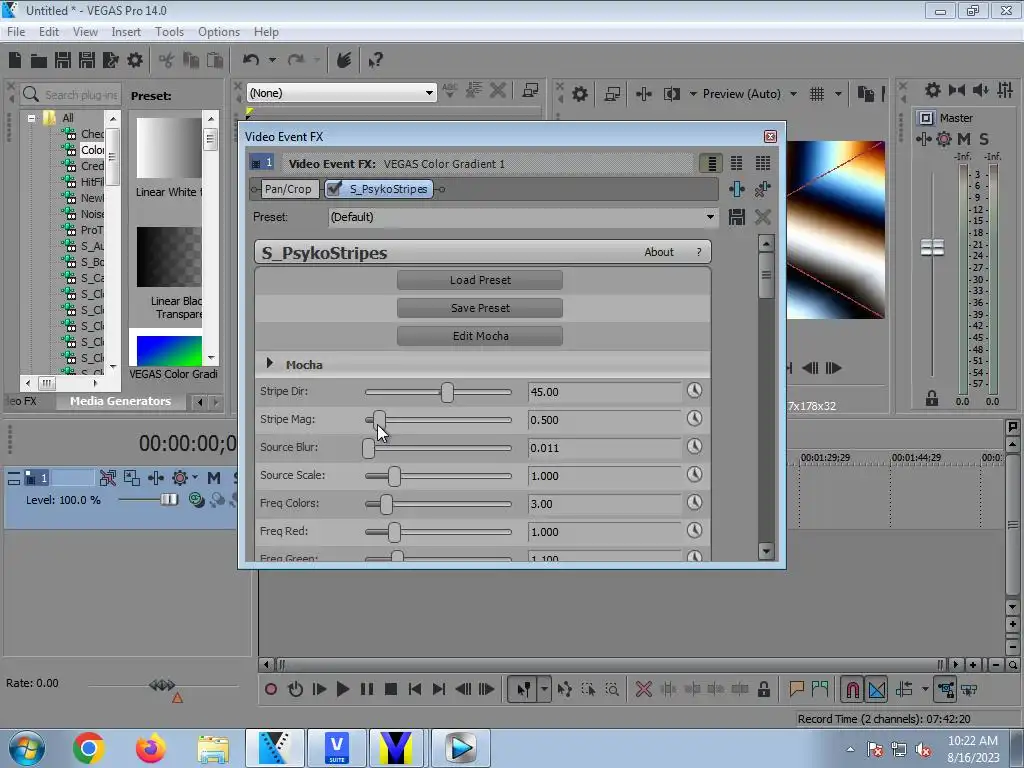
Task: Open the Tools menu
Action: pyautogui.click(x=169, y=32)
